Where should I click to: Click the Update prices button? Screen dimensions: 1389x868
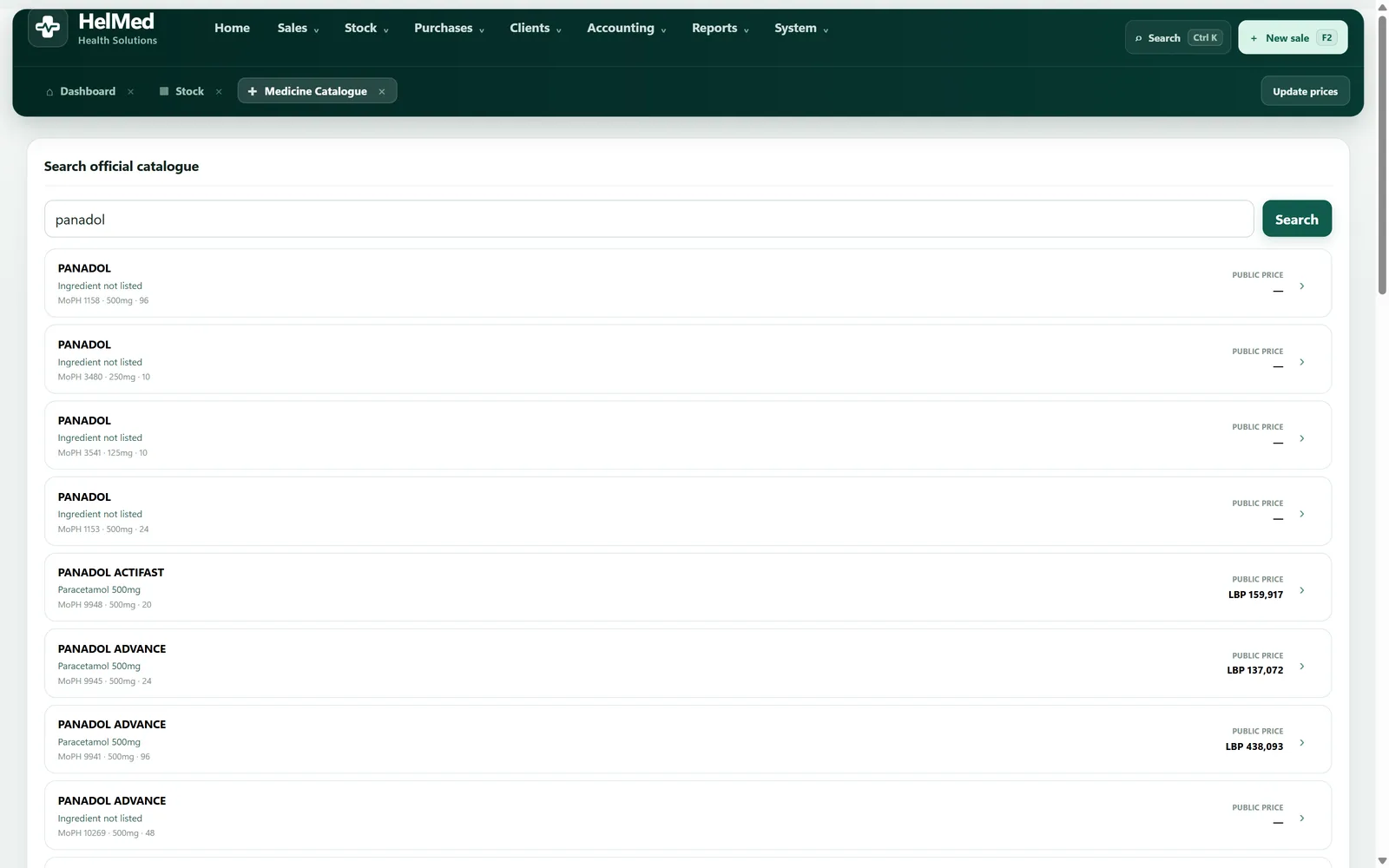pos(1305,91)
